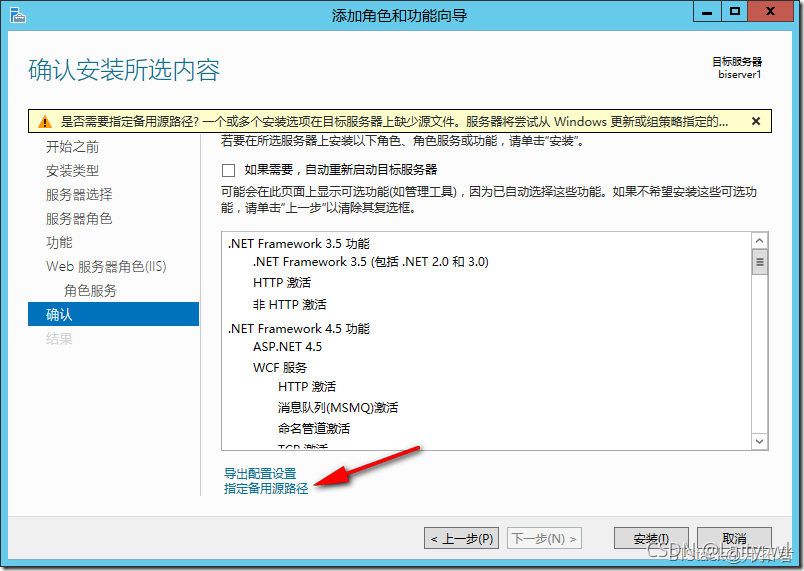Select 非 HTTP 激活 row
The image size is (804, 571).
click(x=290, y=304)
